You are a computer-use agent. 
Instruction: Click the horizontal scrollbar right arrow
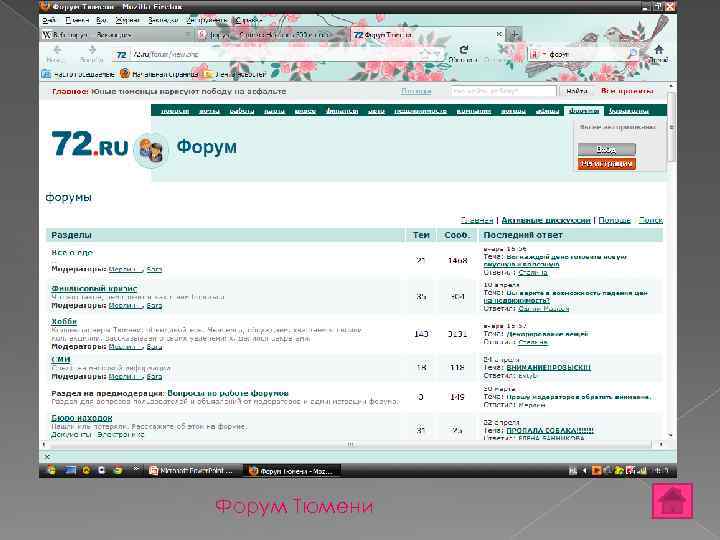coord(661,444)
